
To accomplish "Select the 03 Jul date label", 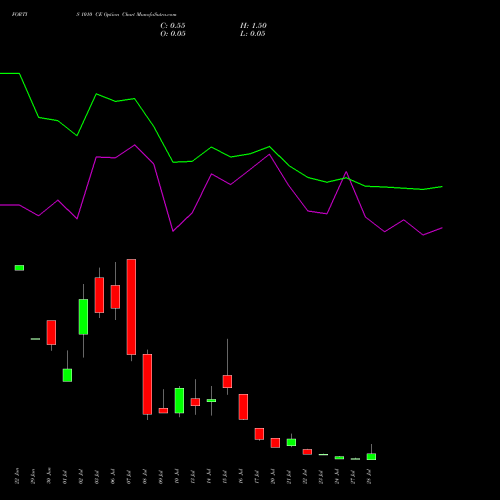I will [x=97, y=477].
